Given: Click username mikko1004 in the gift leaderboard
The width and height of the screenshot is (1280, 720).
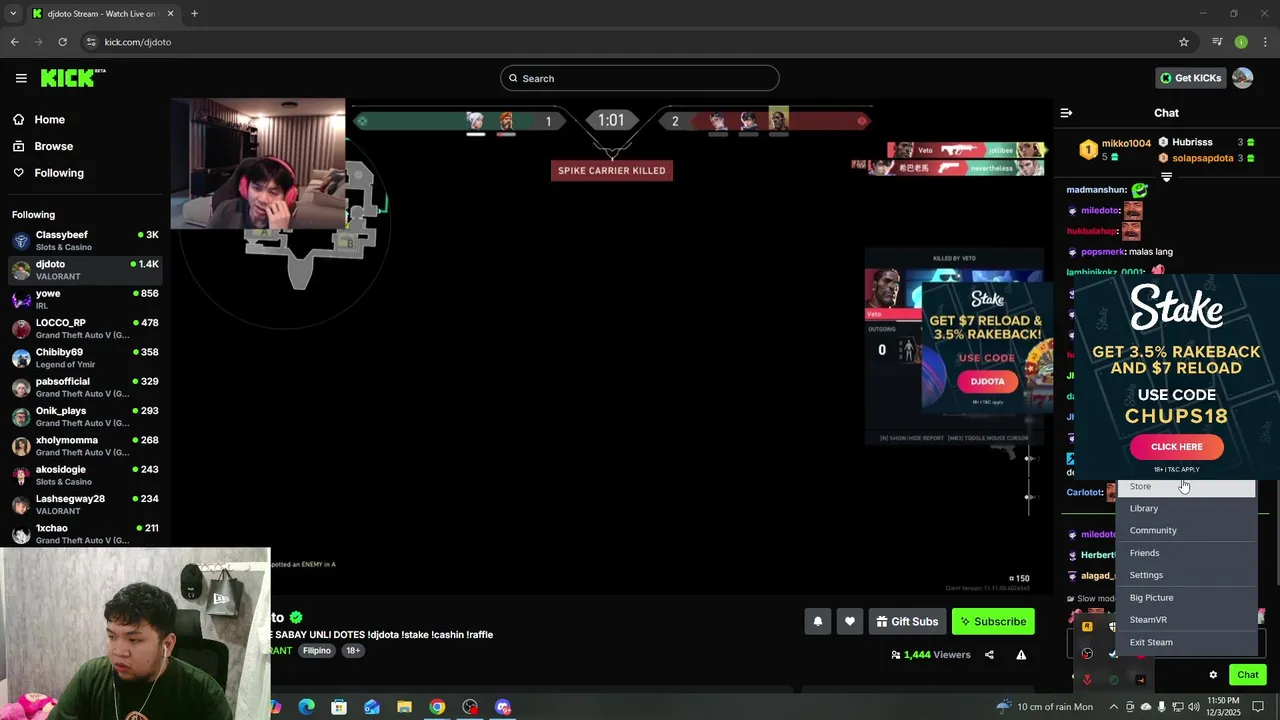Looking at the screenshot, I should point(1126,144).
